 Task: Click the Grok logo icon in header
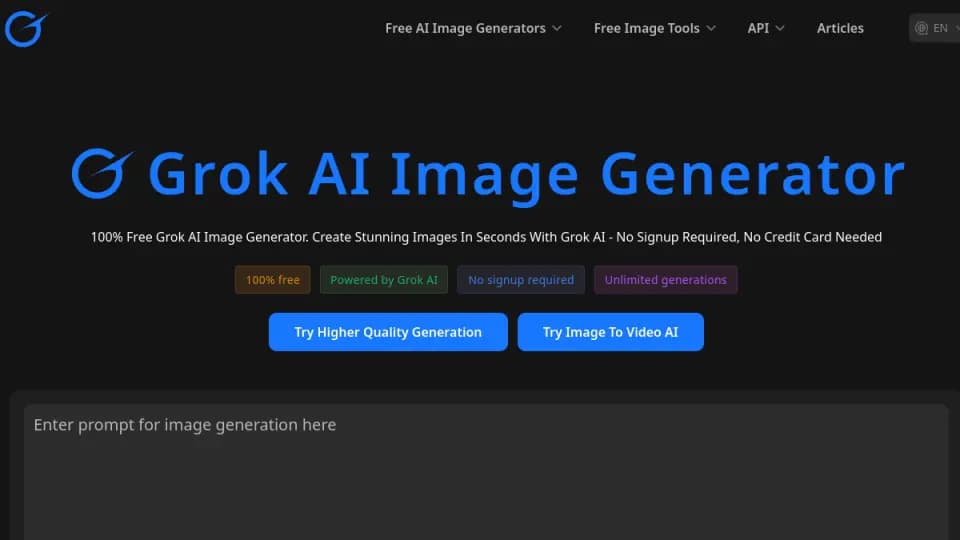coord(26,28)
